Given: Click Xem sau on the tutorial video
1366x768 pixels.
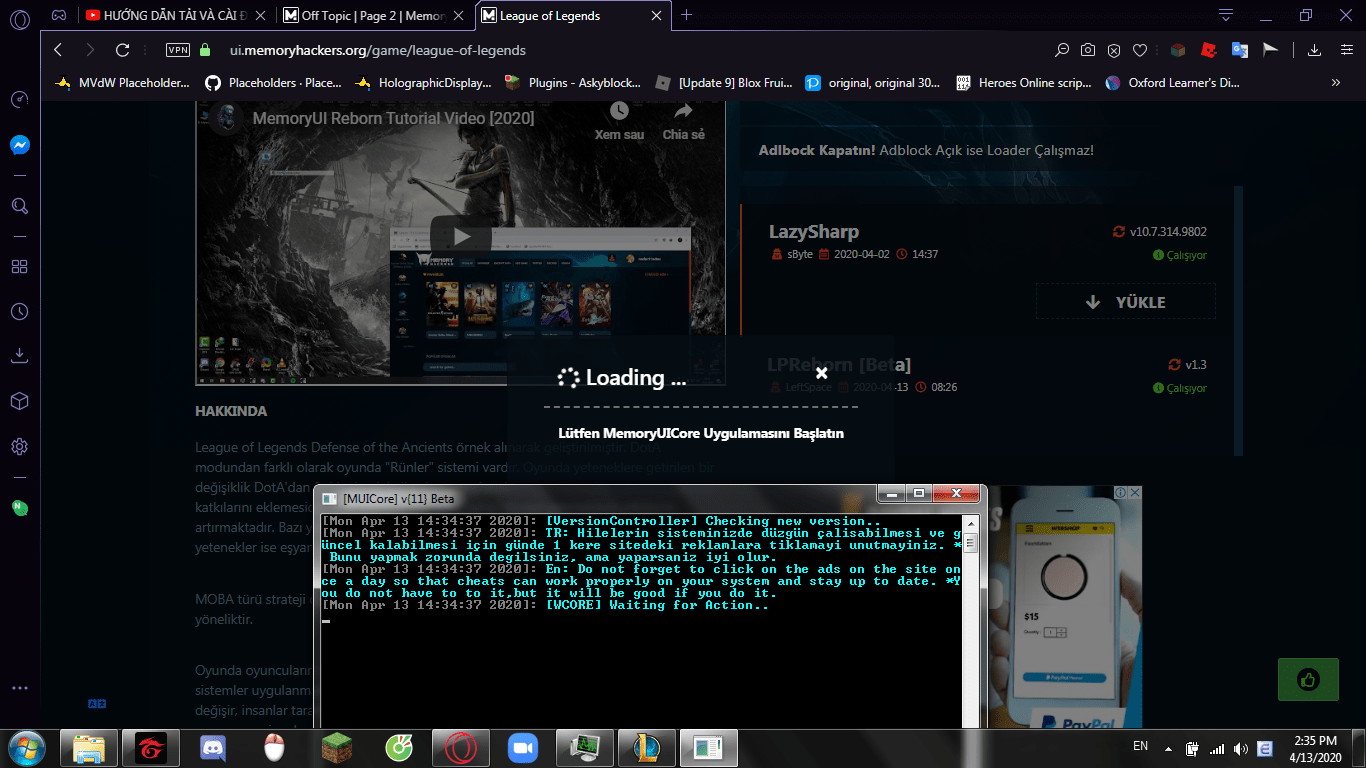Looking at the screenshot, I should (x=619, y=120).
